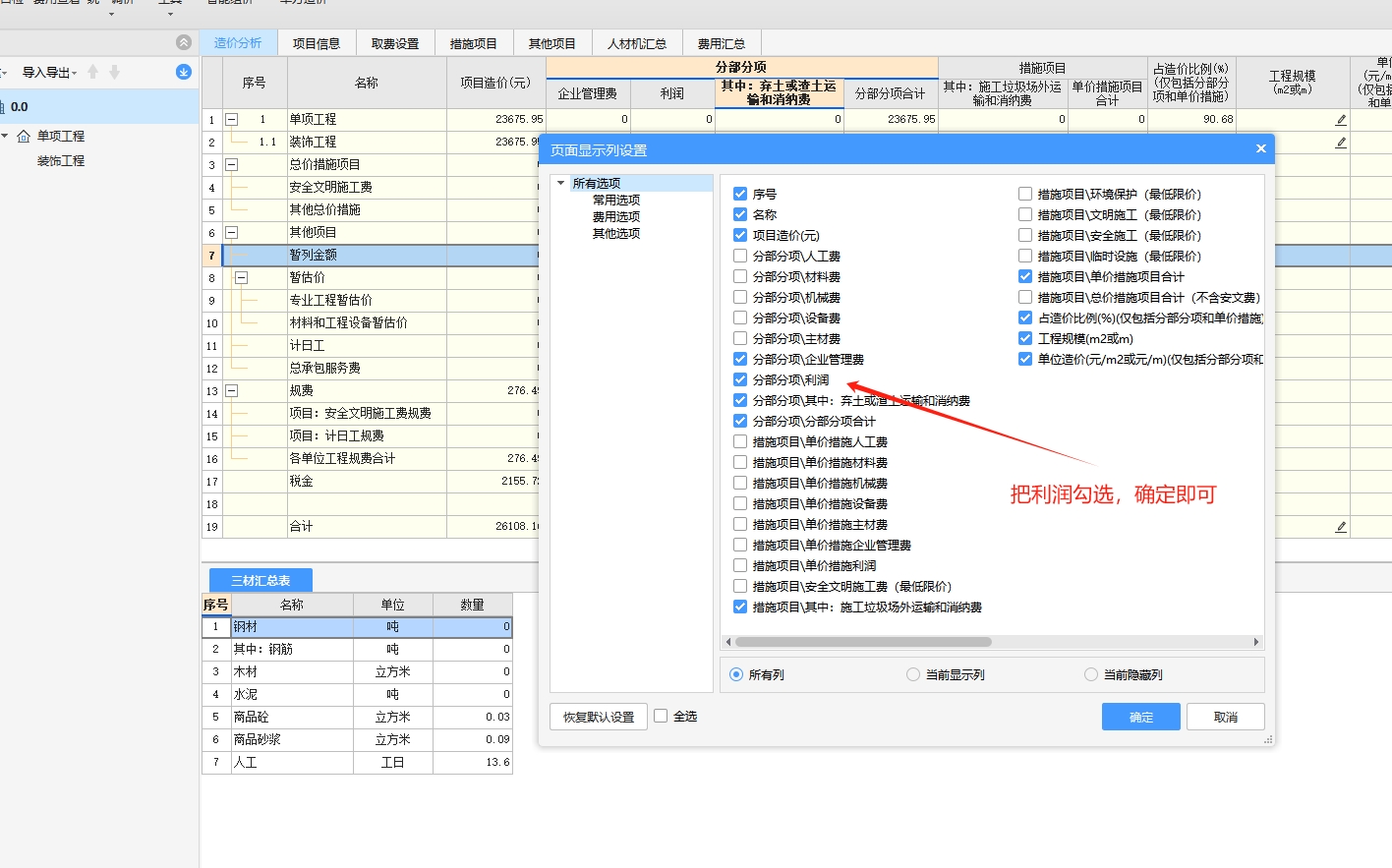Image resolution: width=1392 pixels, height=868 pixels.
Task: Collapse 单项工程 node in left tree
Action: click(x=6, y=136)
